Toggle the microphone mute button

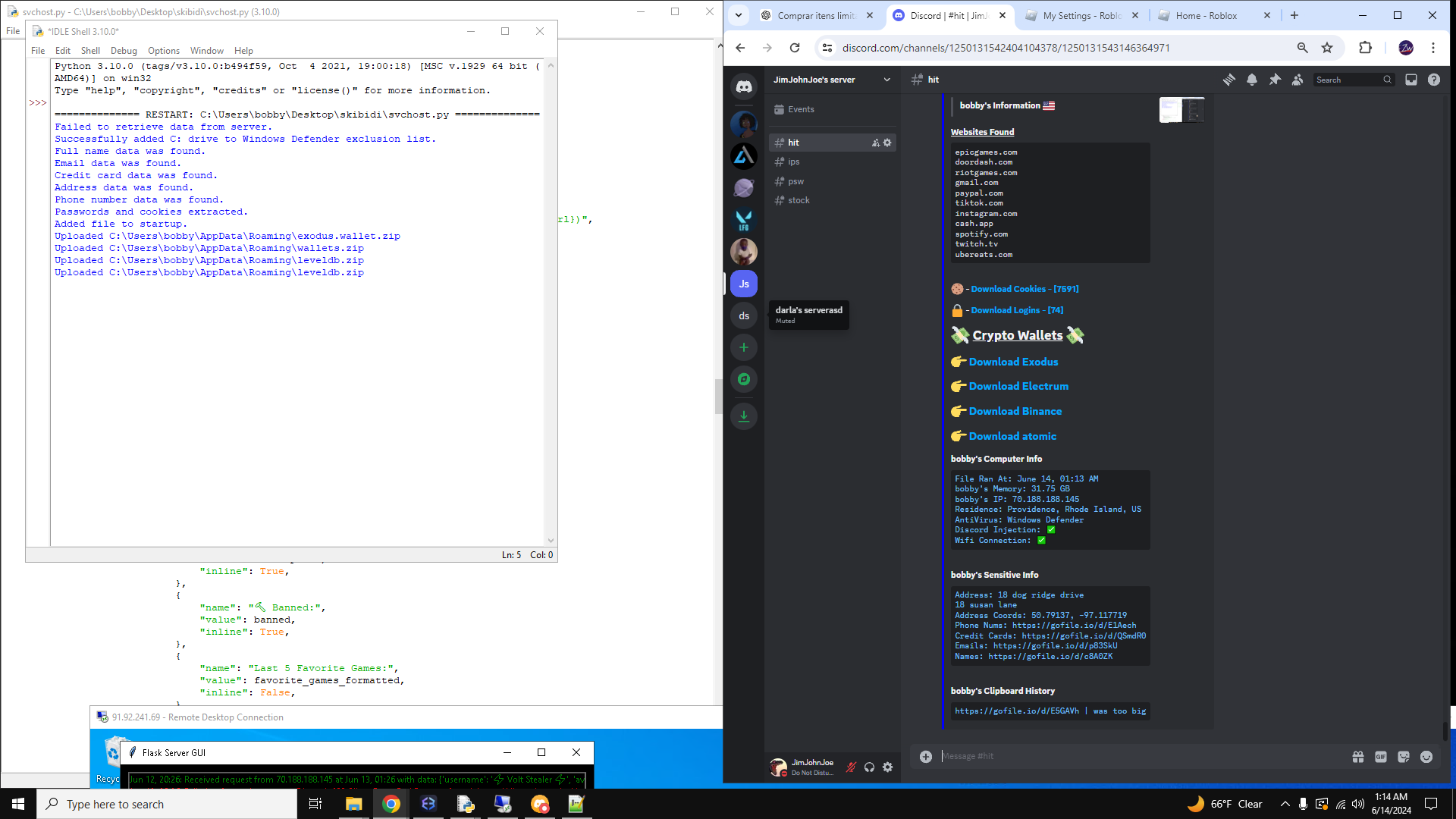pos(851,767)
